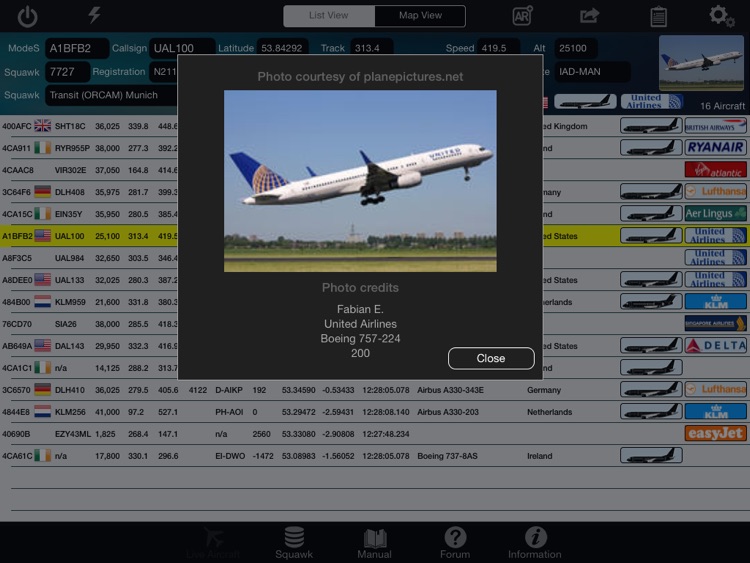This screenshot has height=563, width=750.
Task: Select the Squawk field 7727
Action: [67, 72]
